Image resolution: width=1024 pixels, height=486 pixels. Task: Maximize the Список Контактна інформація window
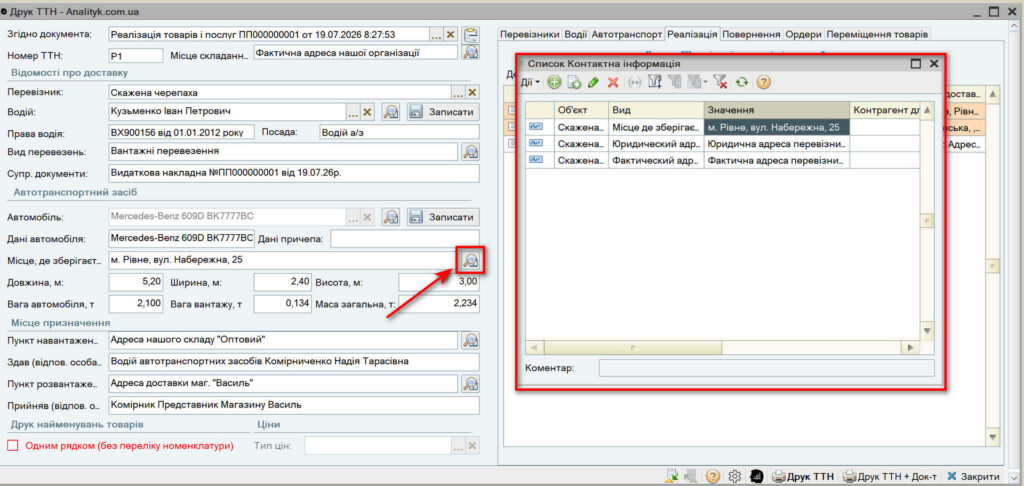[916, 63]
